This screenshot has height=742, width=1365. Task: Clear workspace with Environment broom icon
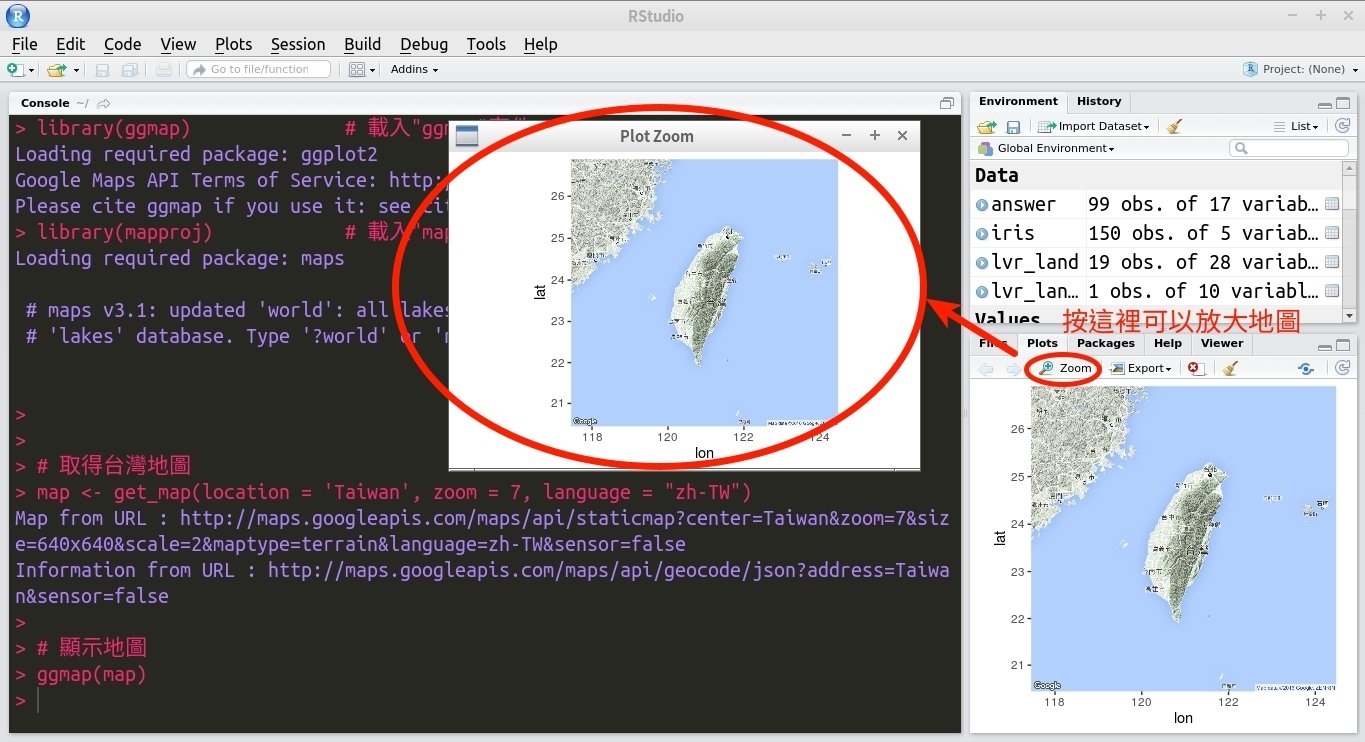(x=1174, y=127)
